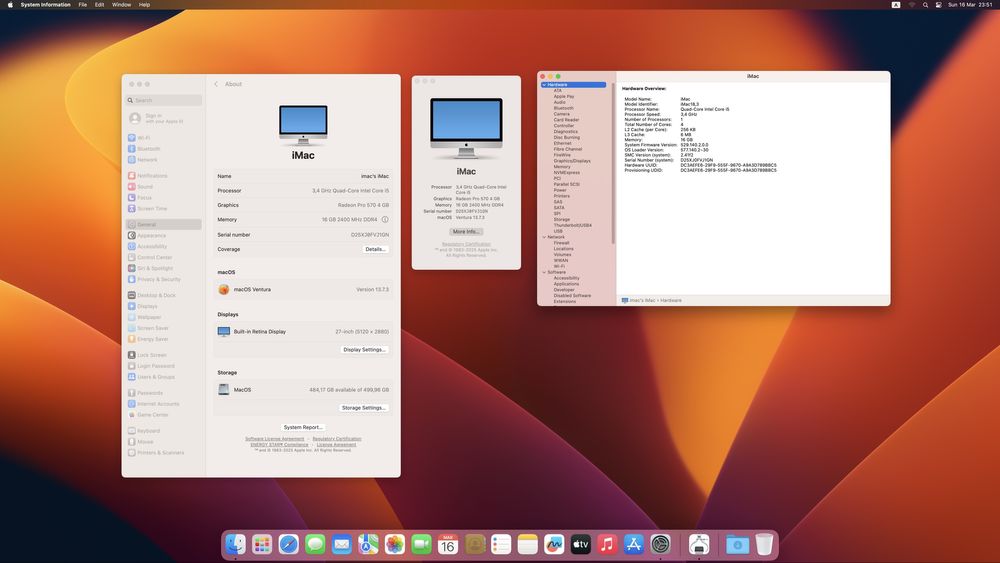Viewport: 1000px width, 563px height.
Task: Collapse the Network section in System Information
Action: click(x=544, y=237)
